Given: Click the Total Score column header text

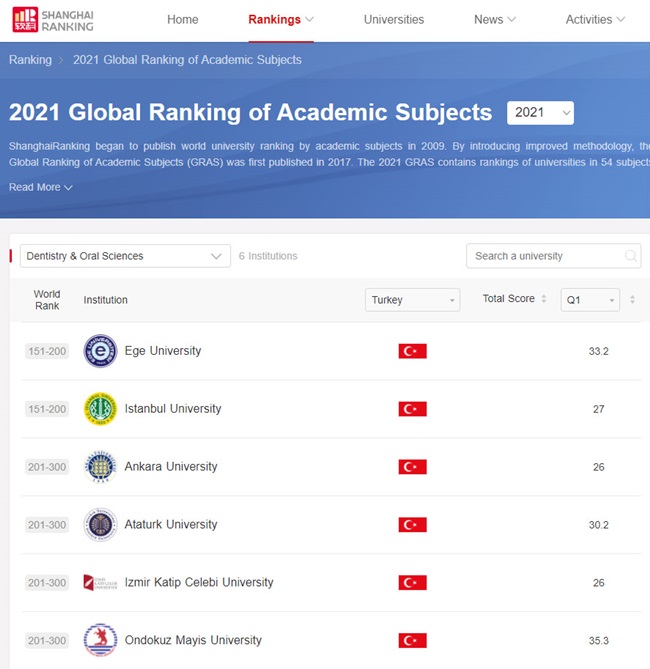Looking at the screenshot, I should pos(508,299).
